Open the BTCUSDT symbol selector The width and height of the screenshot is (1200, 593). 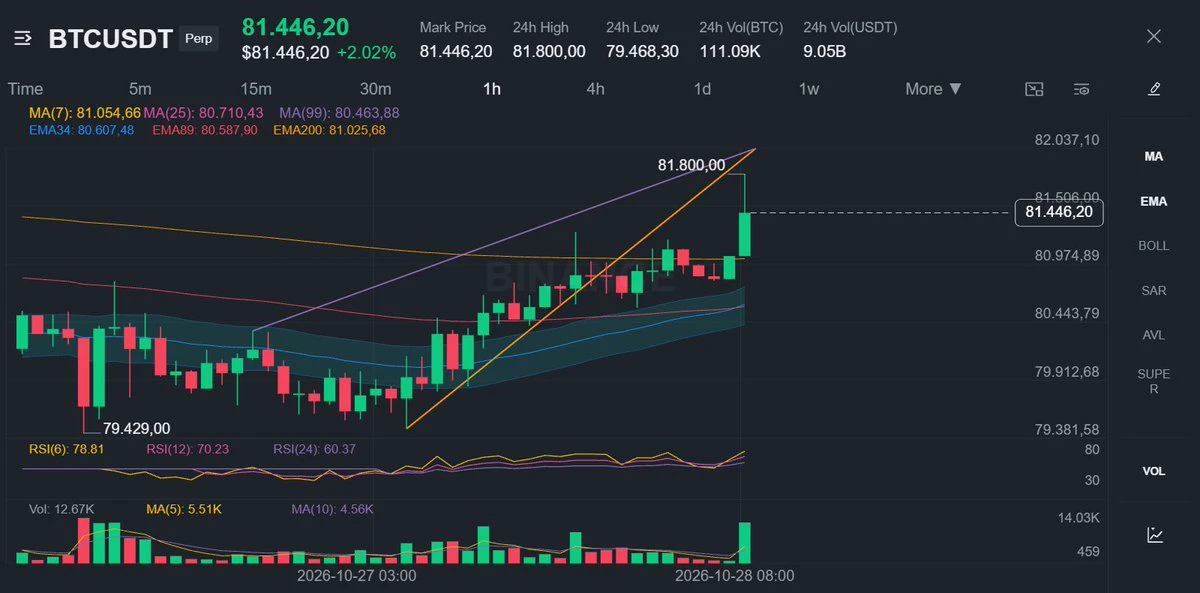[x=110, y=39]
